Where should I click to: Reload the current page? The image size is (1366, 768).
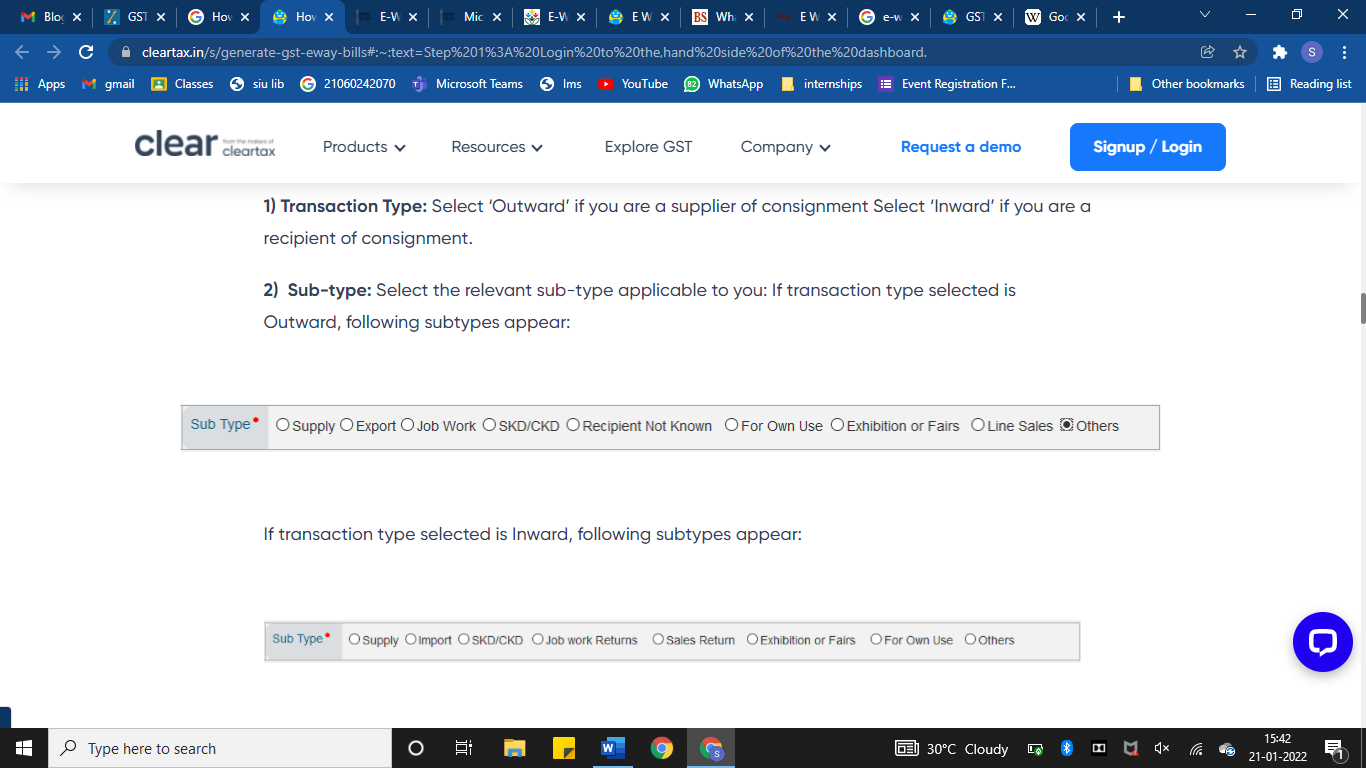pyautogui.click(x=86, y=52)
